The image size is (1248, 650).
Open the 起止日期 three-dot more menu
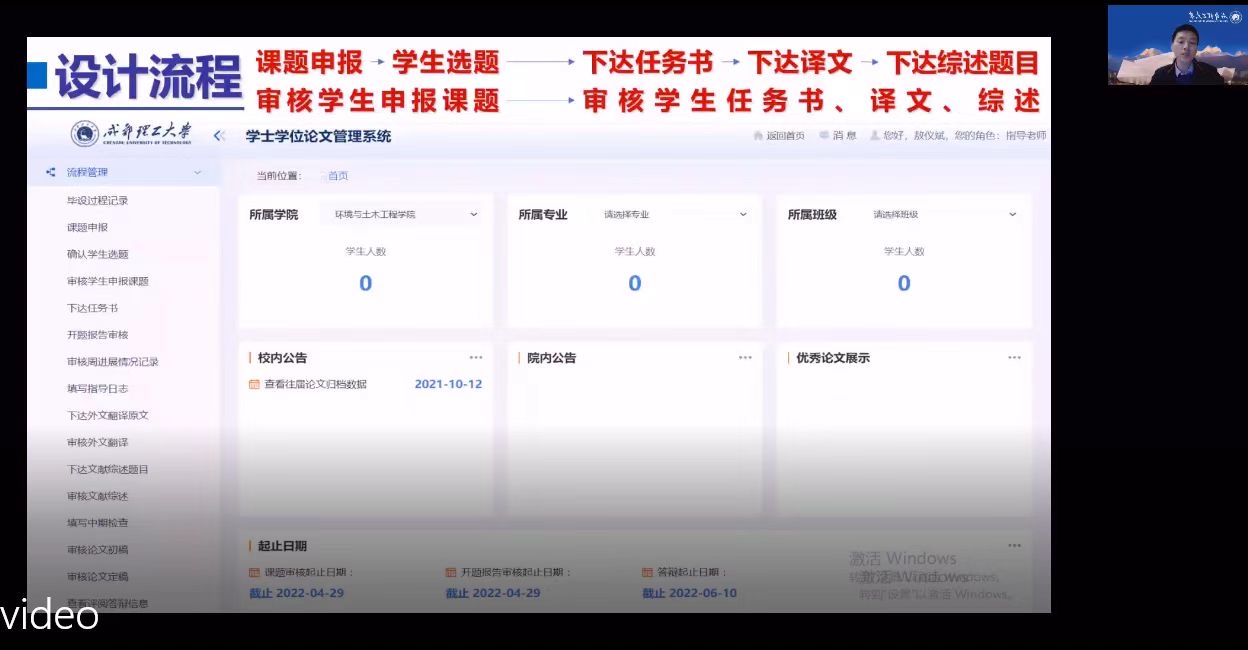(x=1014, y=546)
